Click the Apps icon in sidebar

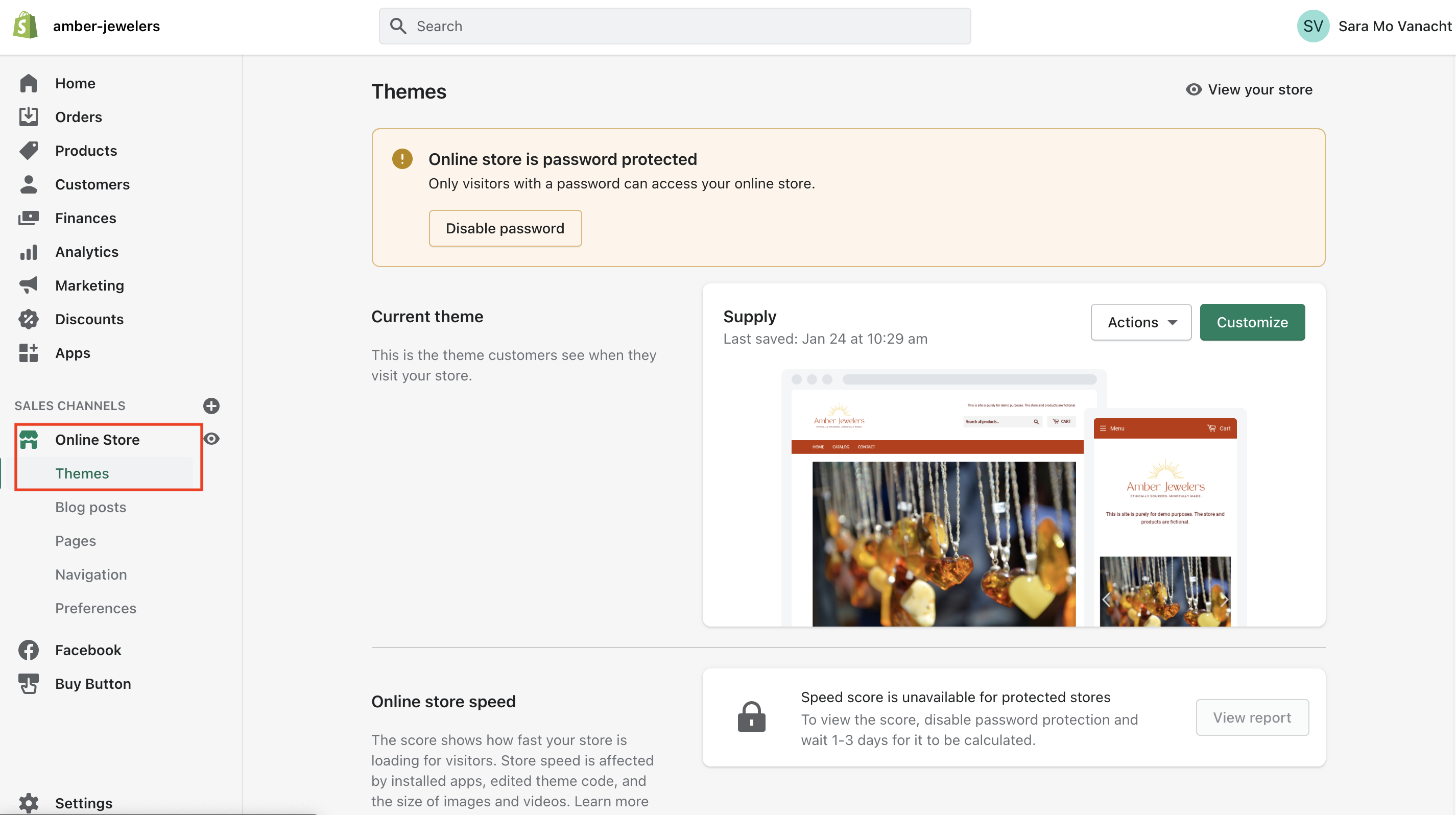tap(28, 352)
